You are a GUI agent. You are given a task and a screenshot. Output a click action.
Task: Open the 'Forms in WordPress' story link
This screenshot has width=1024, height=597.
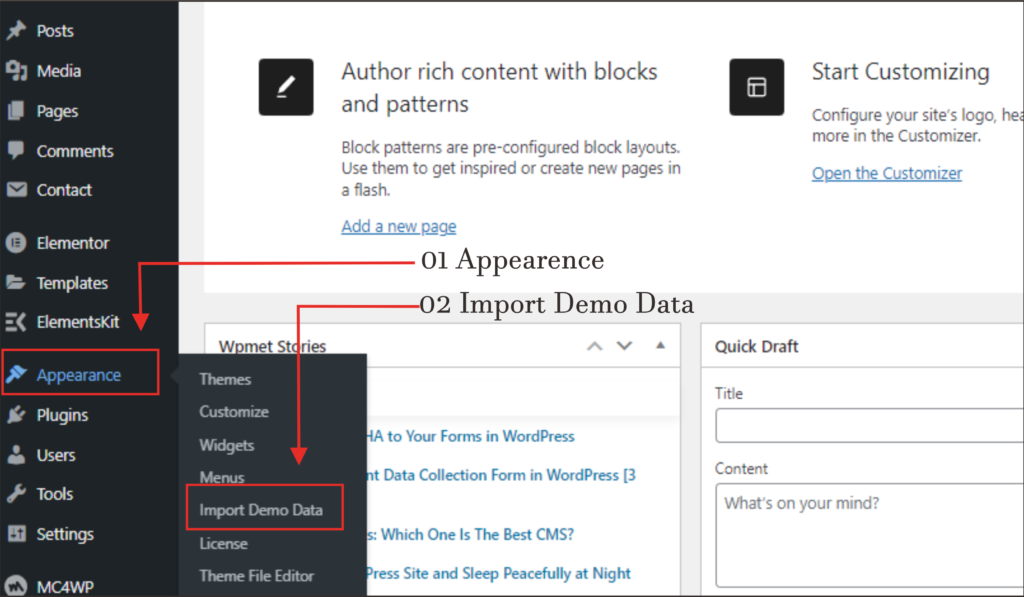(470, 436)
